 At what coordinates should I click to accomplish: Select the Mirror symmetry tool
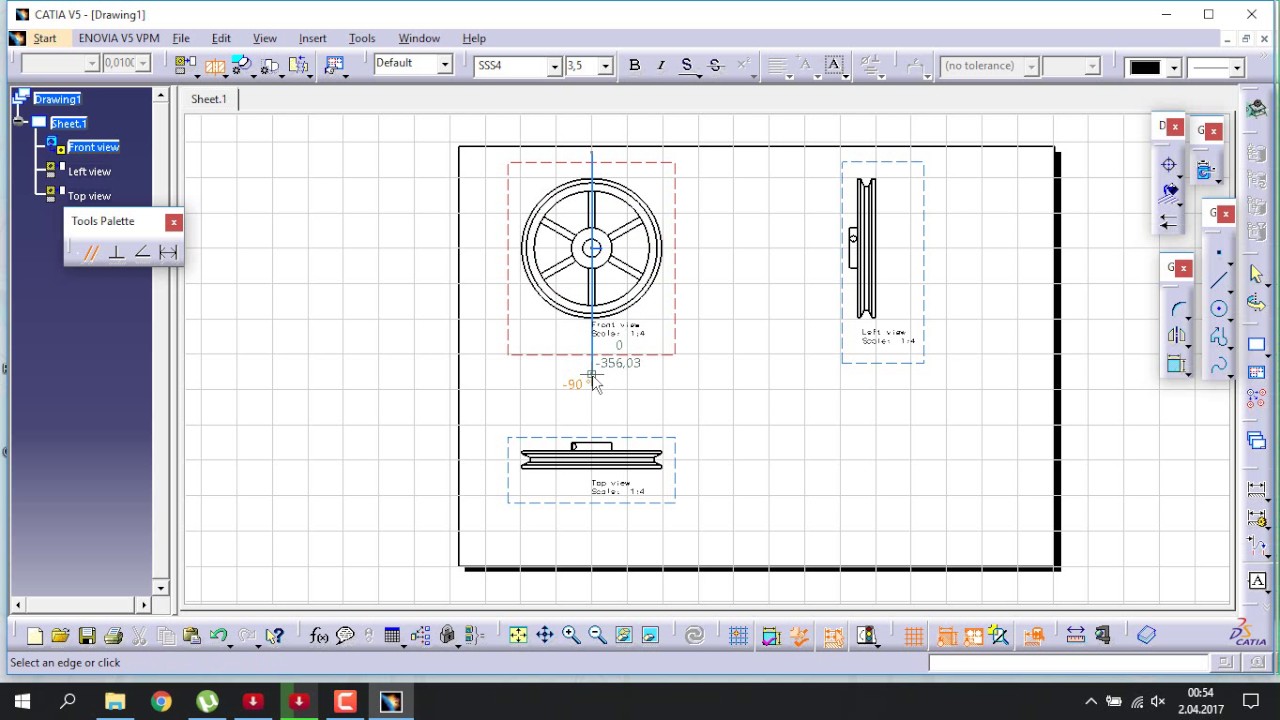[1177, 337]
